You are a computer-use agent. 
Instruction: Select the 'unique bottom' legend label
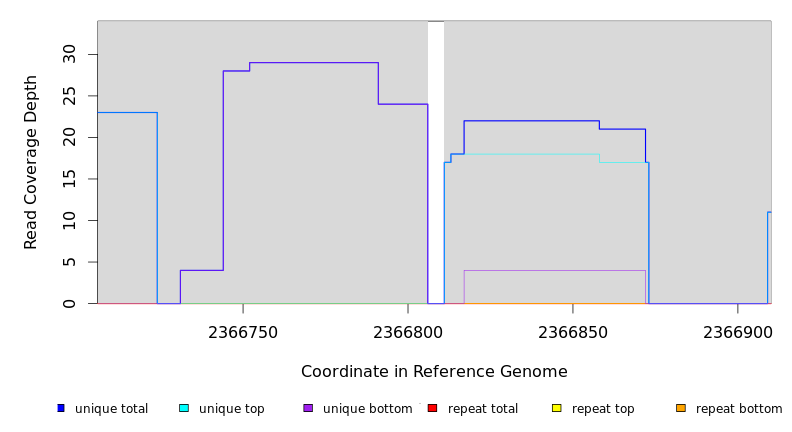(x=367, y=409)
